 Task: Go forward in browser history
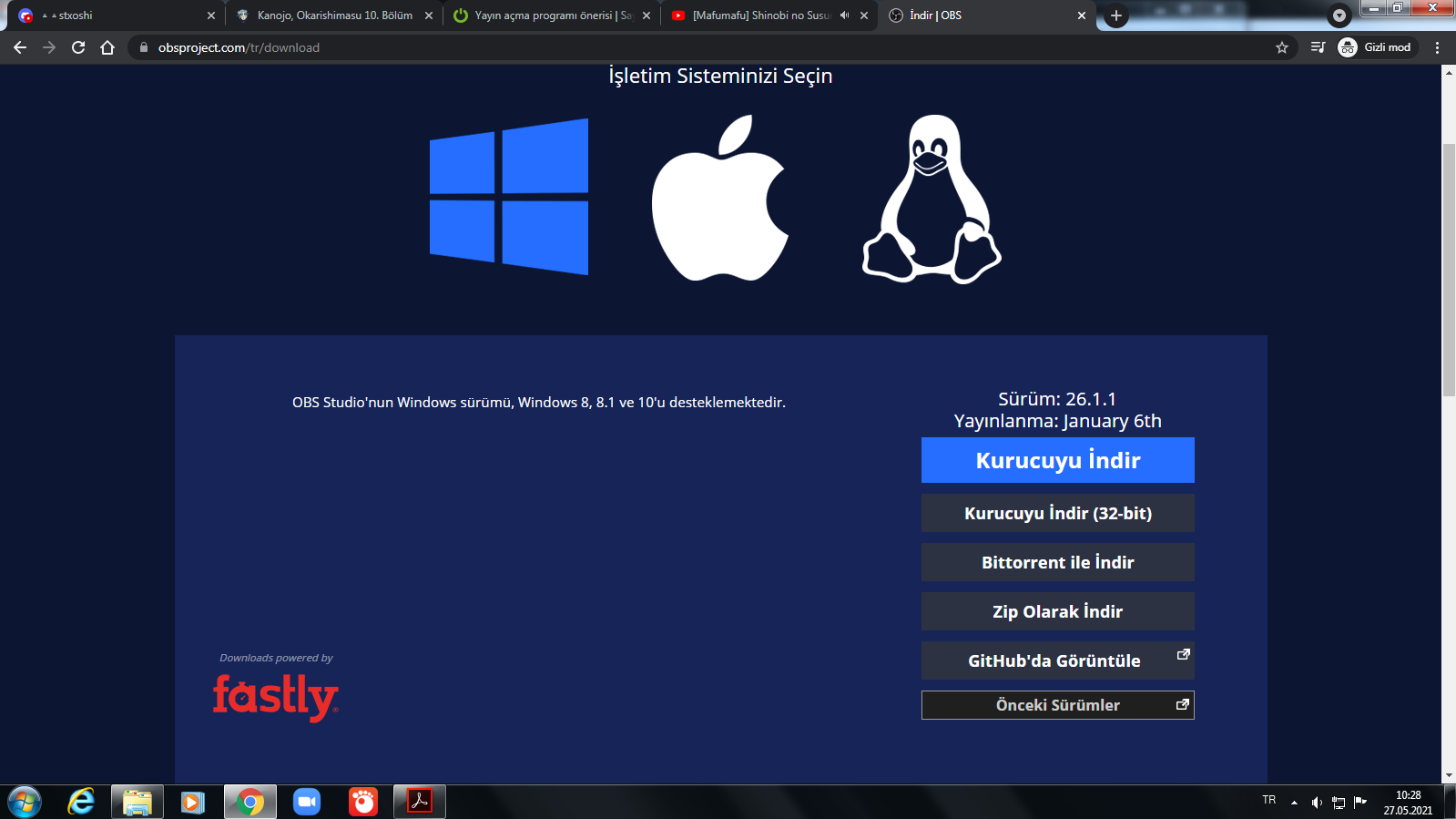tap(49, 47)
